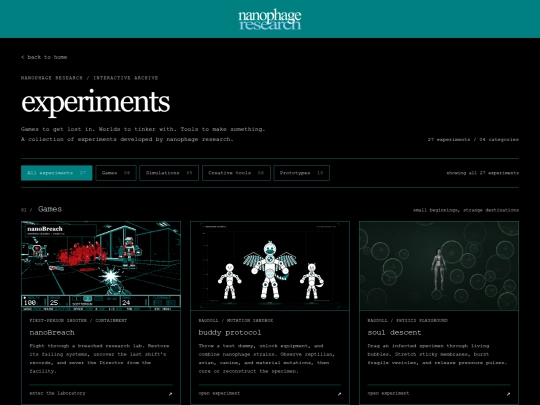
Task: Click the soul descent card title
Action: 394,333
